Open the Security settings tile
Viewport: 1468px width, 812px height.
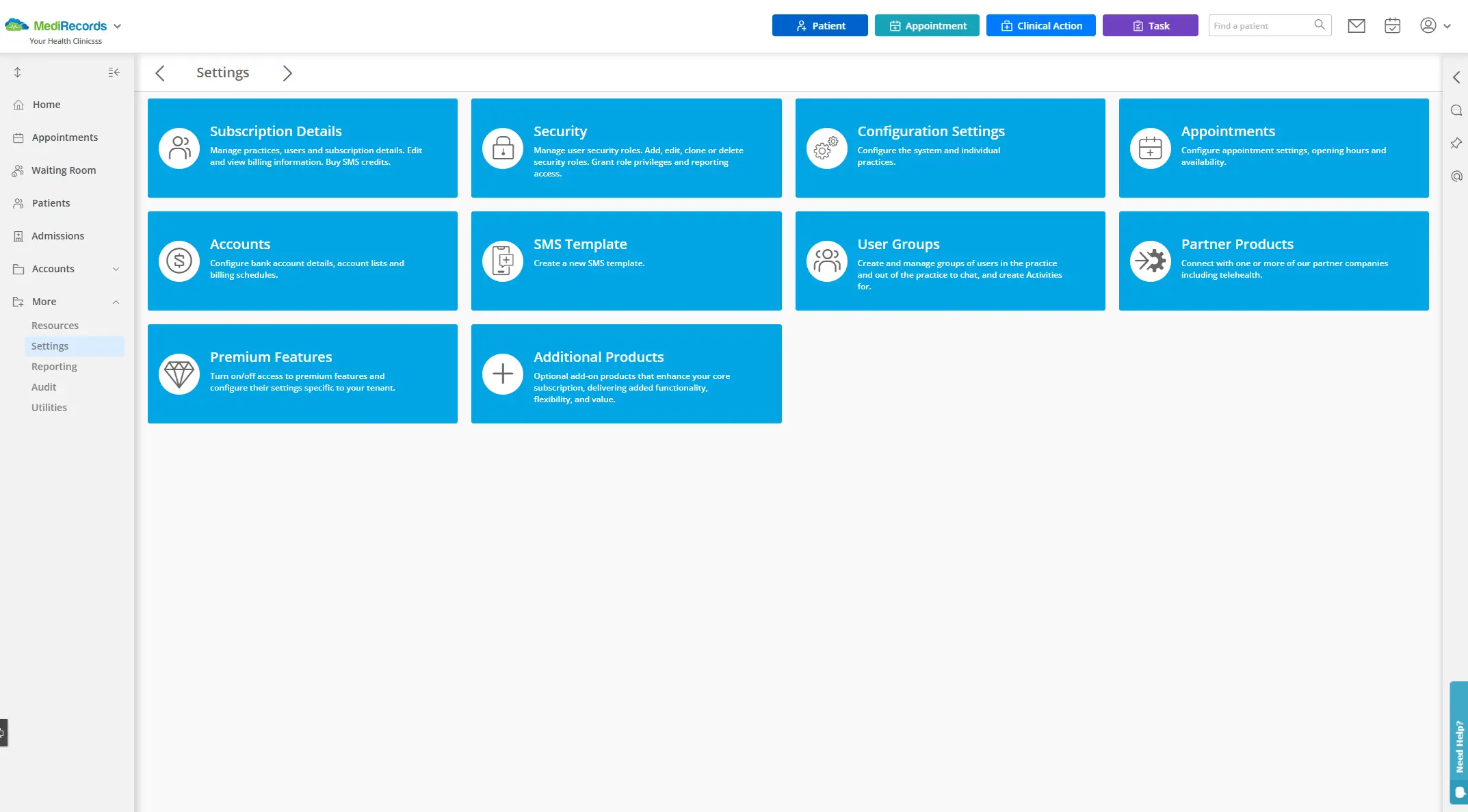point(626,148)
